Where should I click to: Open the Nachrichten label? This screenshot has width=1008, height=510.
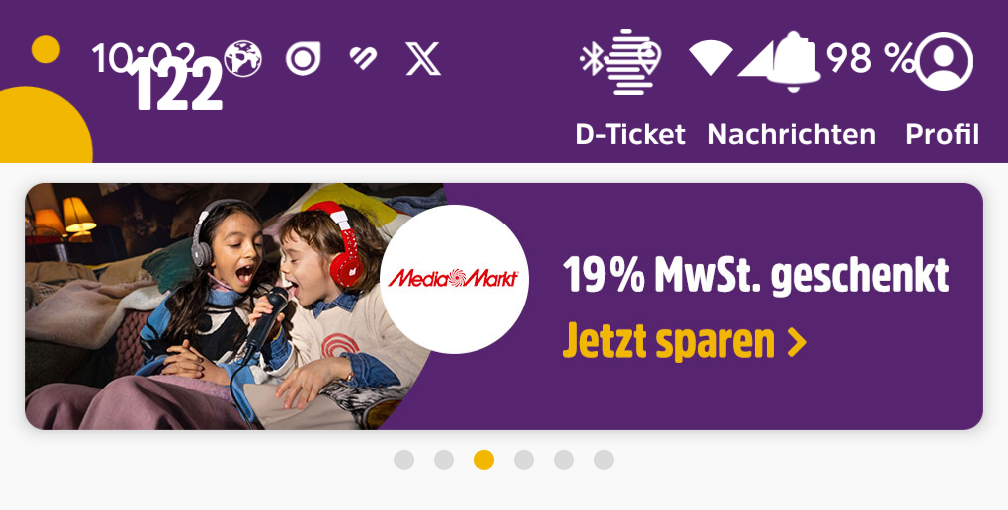[x=792, y=134]
